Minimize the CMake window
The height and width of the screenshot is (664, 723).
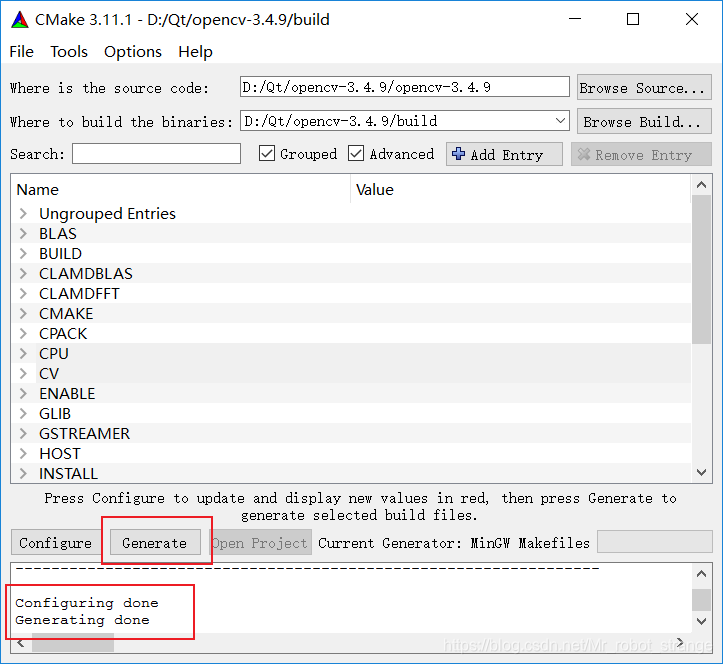click(575, 19)
